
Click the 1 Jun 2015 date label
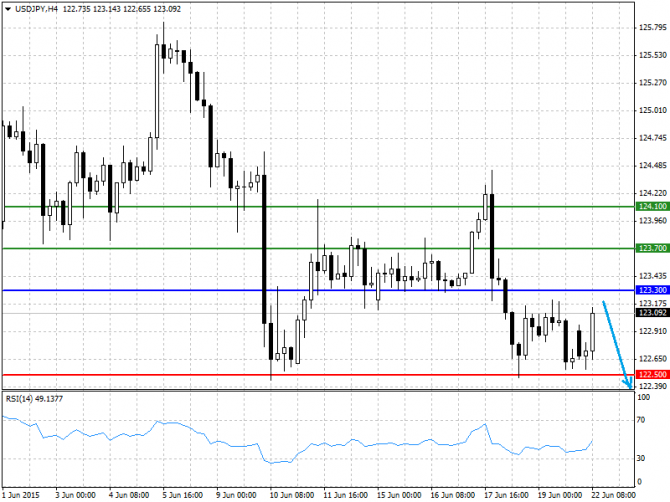[21, 495]
